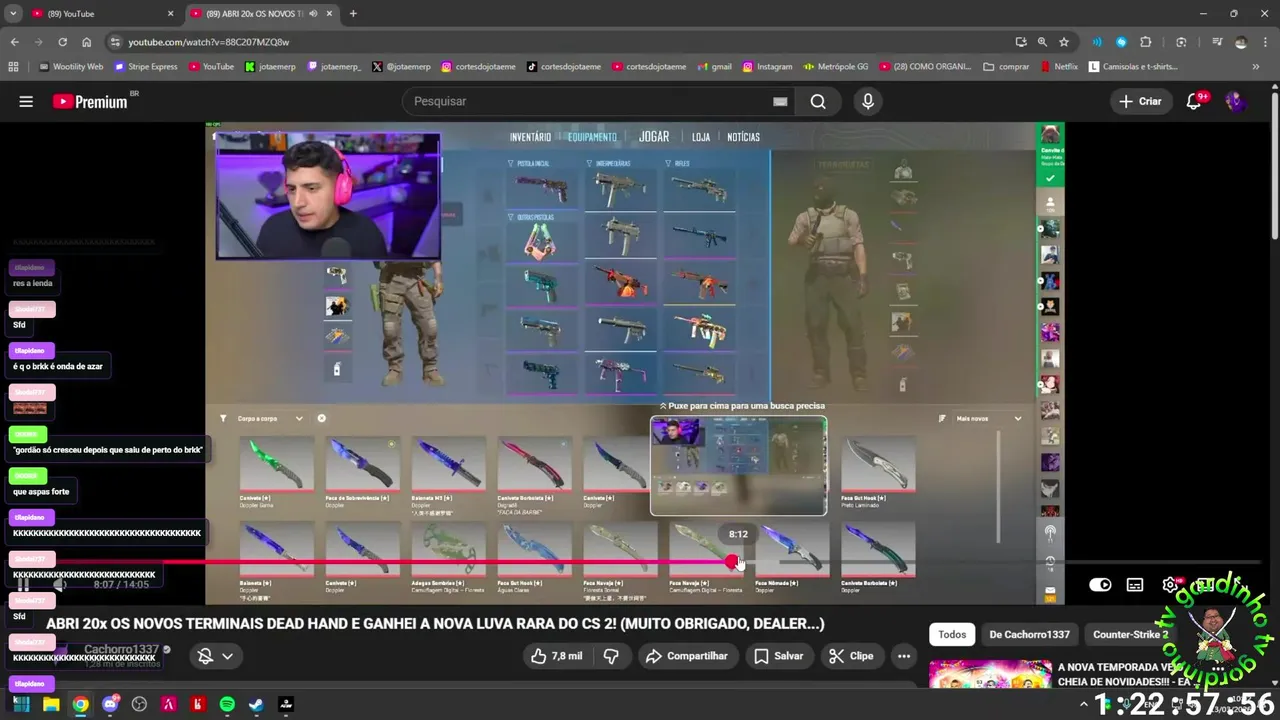Show hidden bookmarks overflow chevron
Screen dimensions: 1280x720
(1256, 67)
